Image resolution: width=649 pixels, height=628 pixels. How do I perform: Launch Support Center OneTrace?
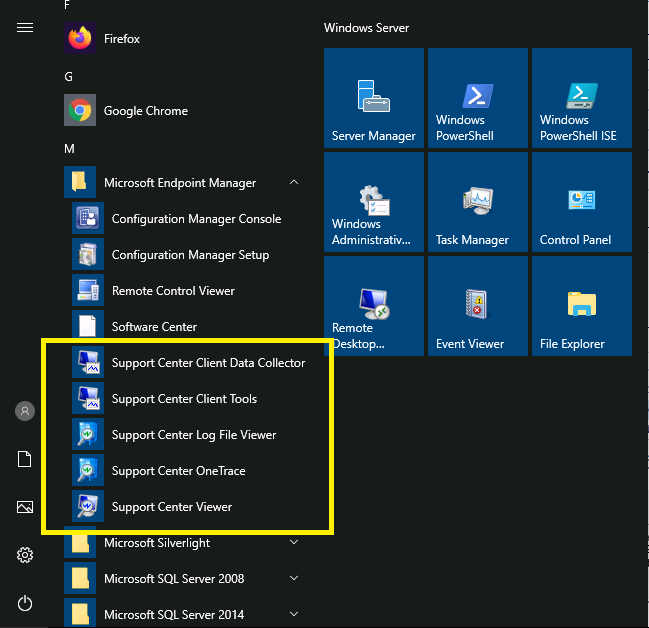(186, 471)
